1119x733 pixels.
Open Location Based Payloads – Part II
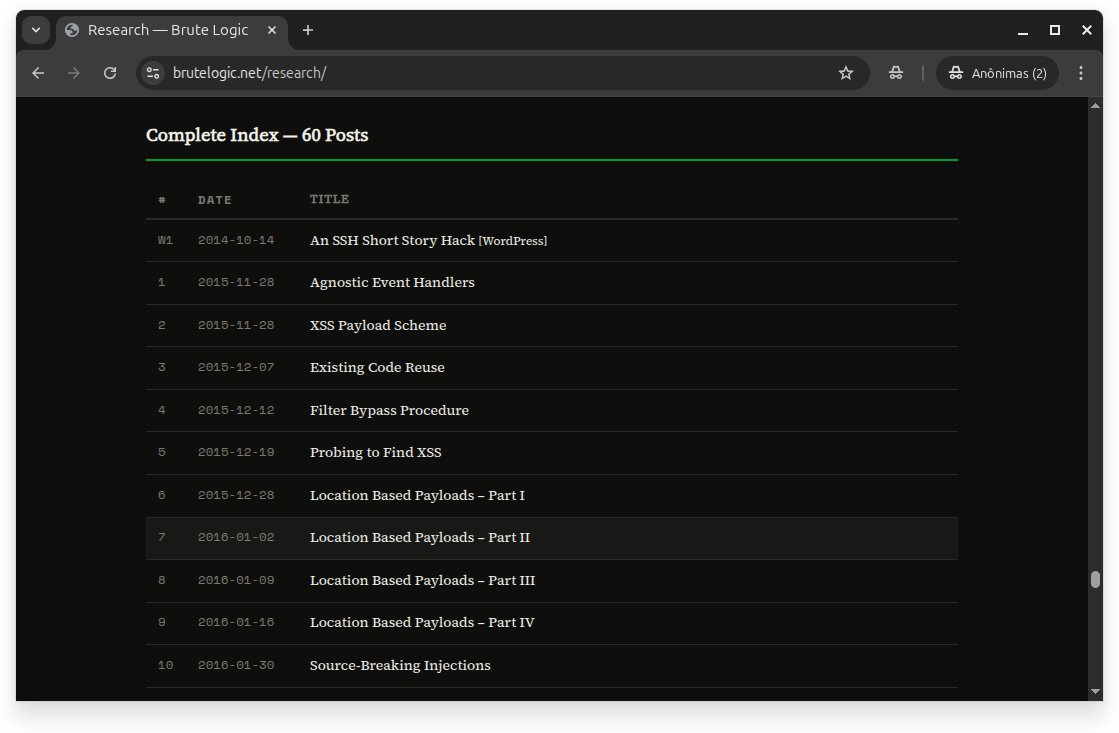click(420, 538)
